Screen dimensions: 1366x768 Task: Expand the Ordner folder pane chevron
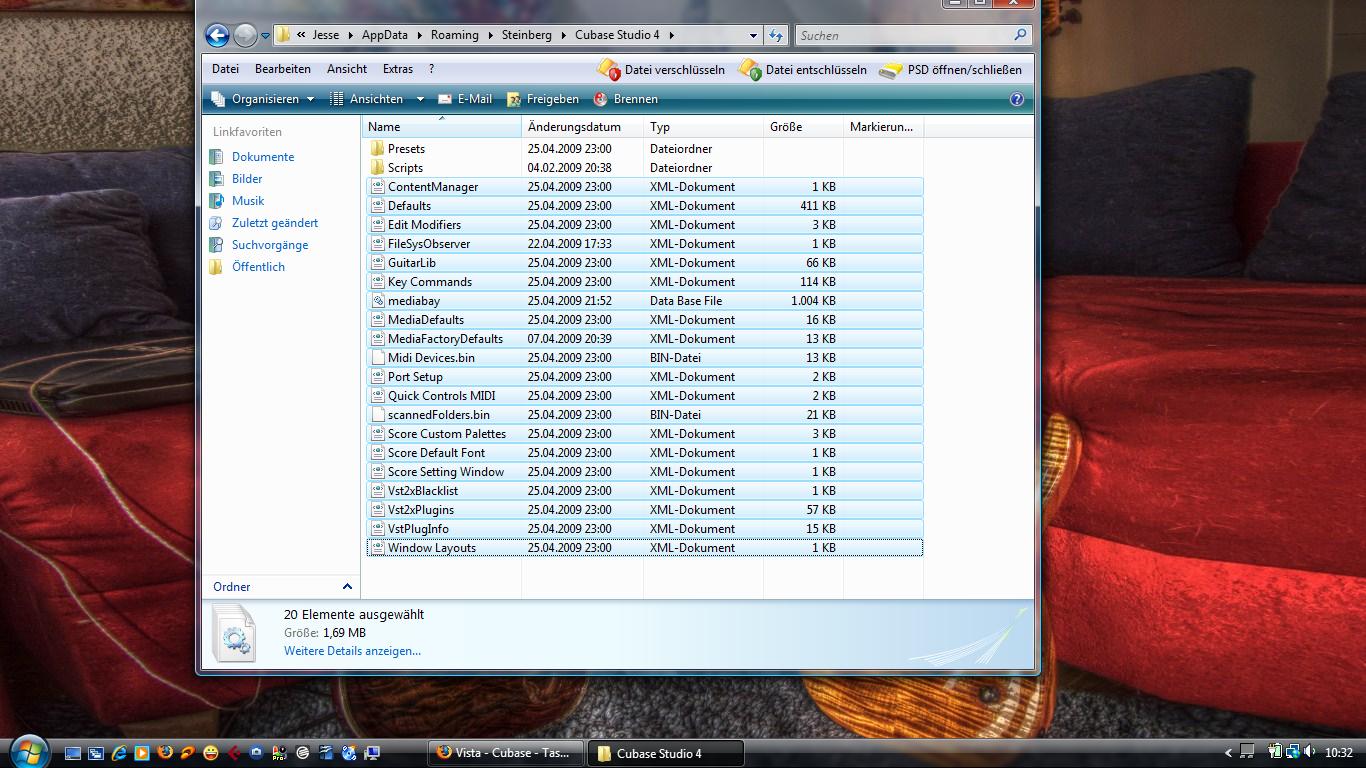tap(347, 587)
